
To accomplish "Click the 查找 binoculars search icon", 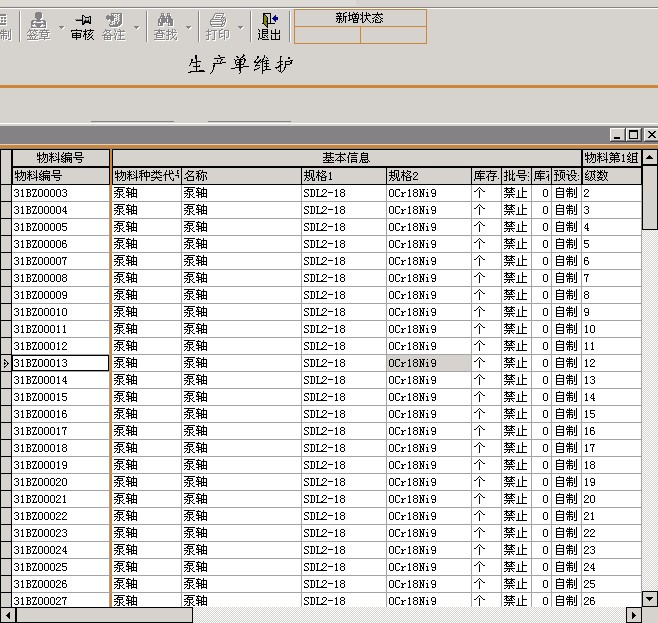I will 165,27.
